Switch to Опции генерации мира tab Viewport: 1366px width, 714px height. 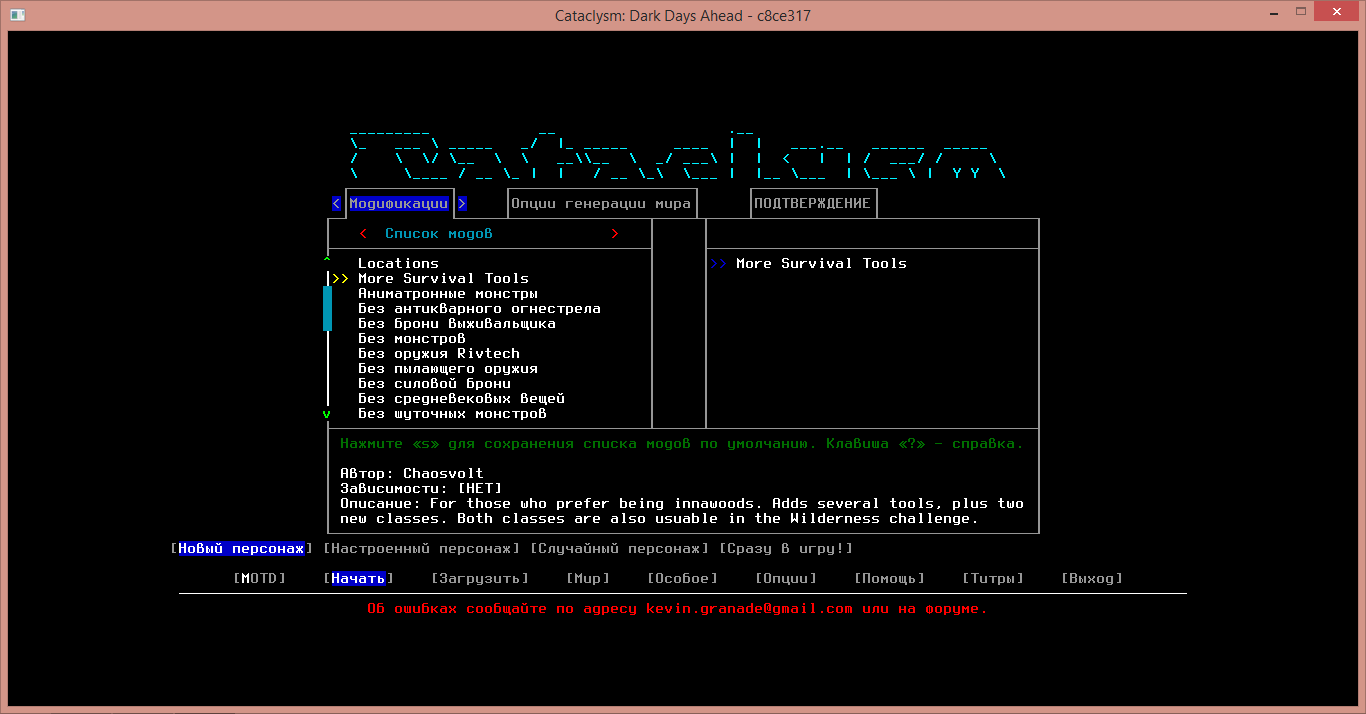click(600, 203)
